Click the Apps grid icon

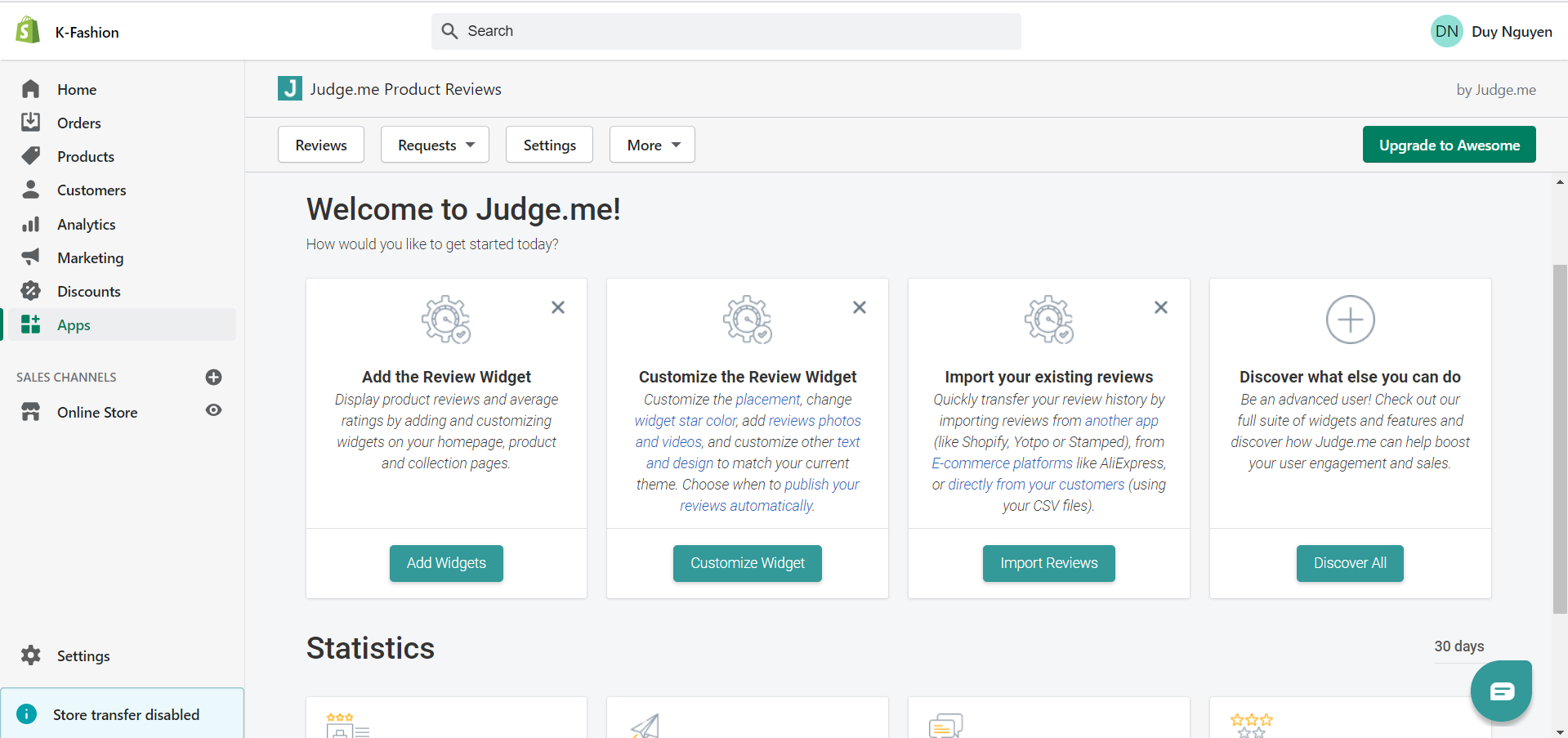[x=31, y=324]
